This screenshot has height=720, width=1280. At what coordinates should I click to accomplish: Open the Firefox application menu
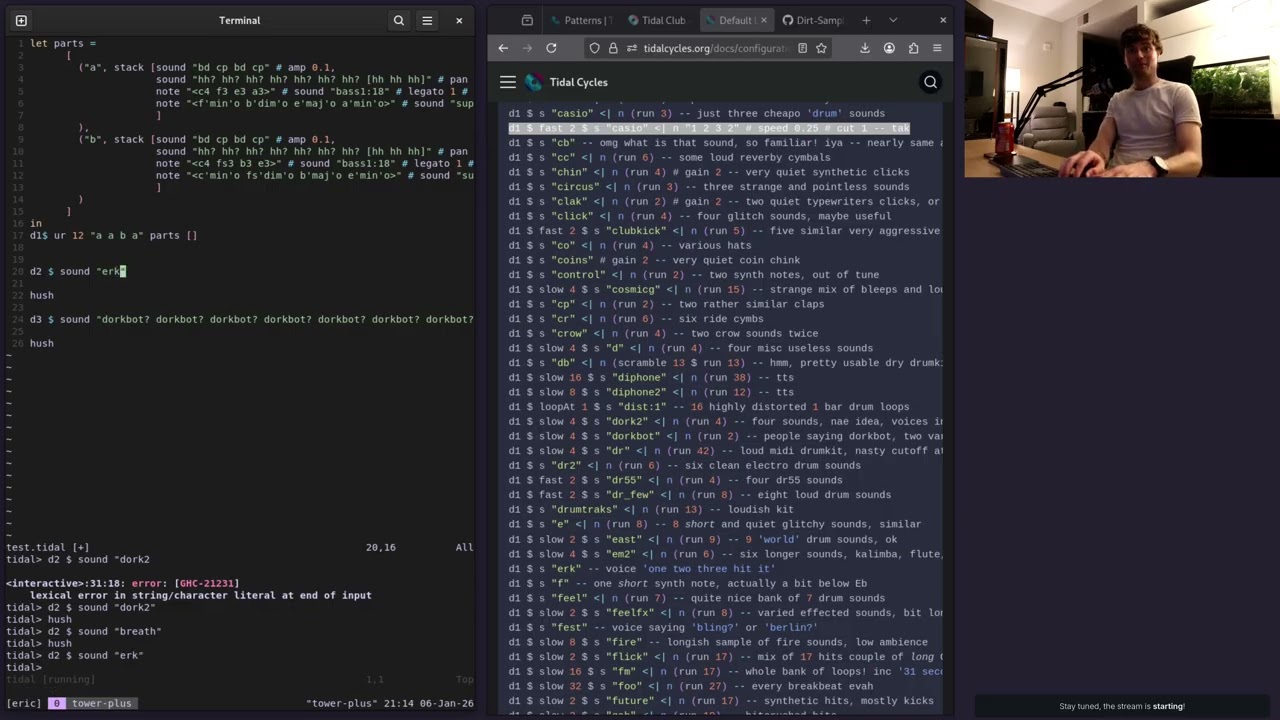(937, 48)
